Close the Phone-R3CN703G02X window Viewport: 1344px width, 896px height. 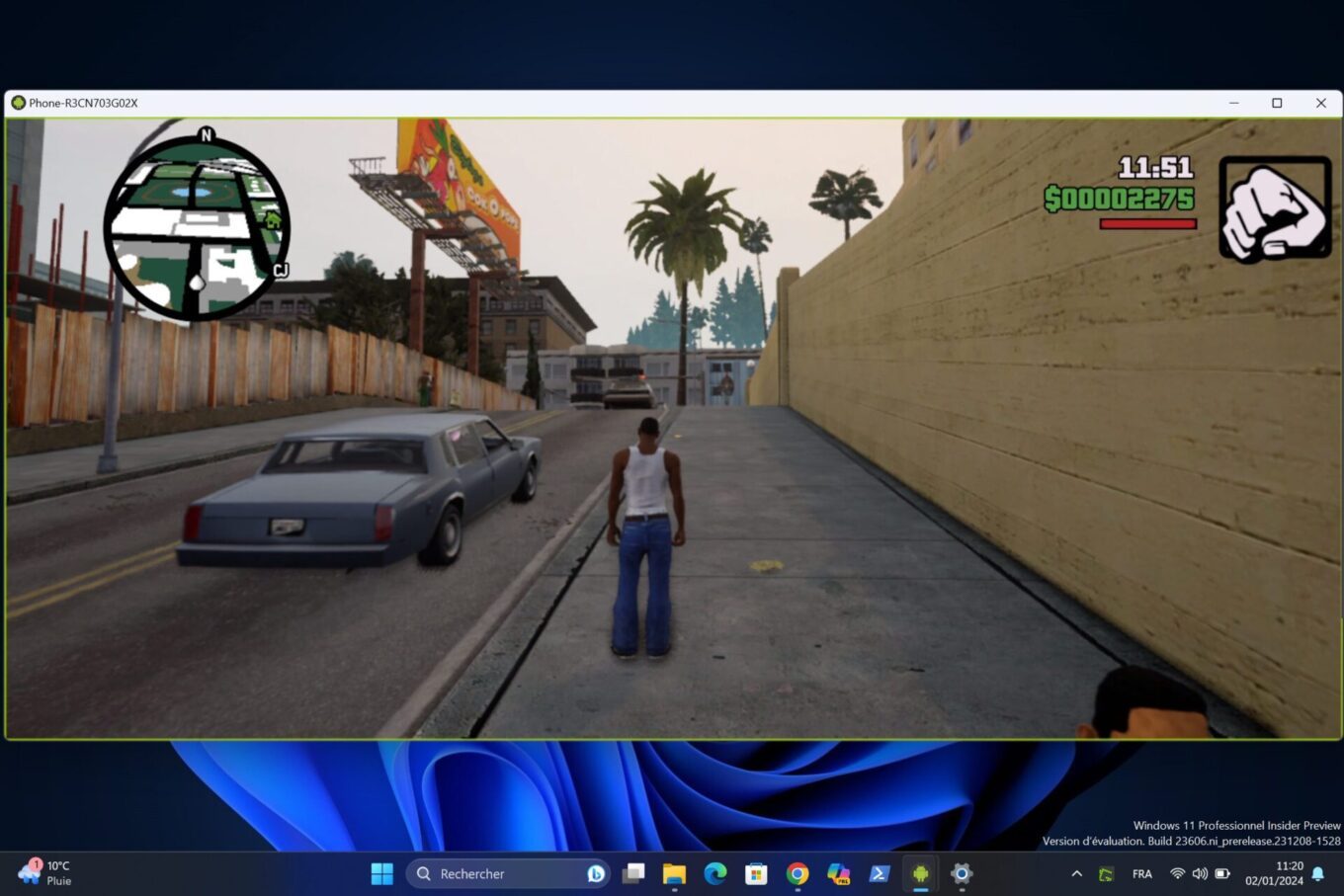click(x=1321, y=103)
